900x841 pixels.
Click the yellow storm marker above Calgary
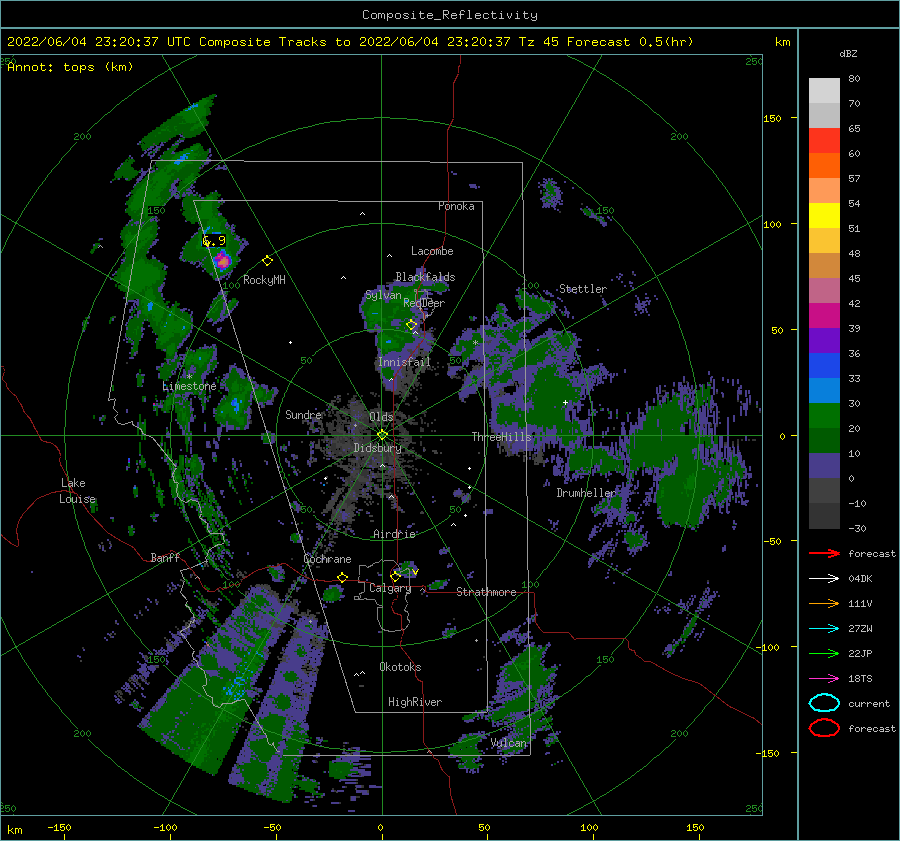[395, 576]
